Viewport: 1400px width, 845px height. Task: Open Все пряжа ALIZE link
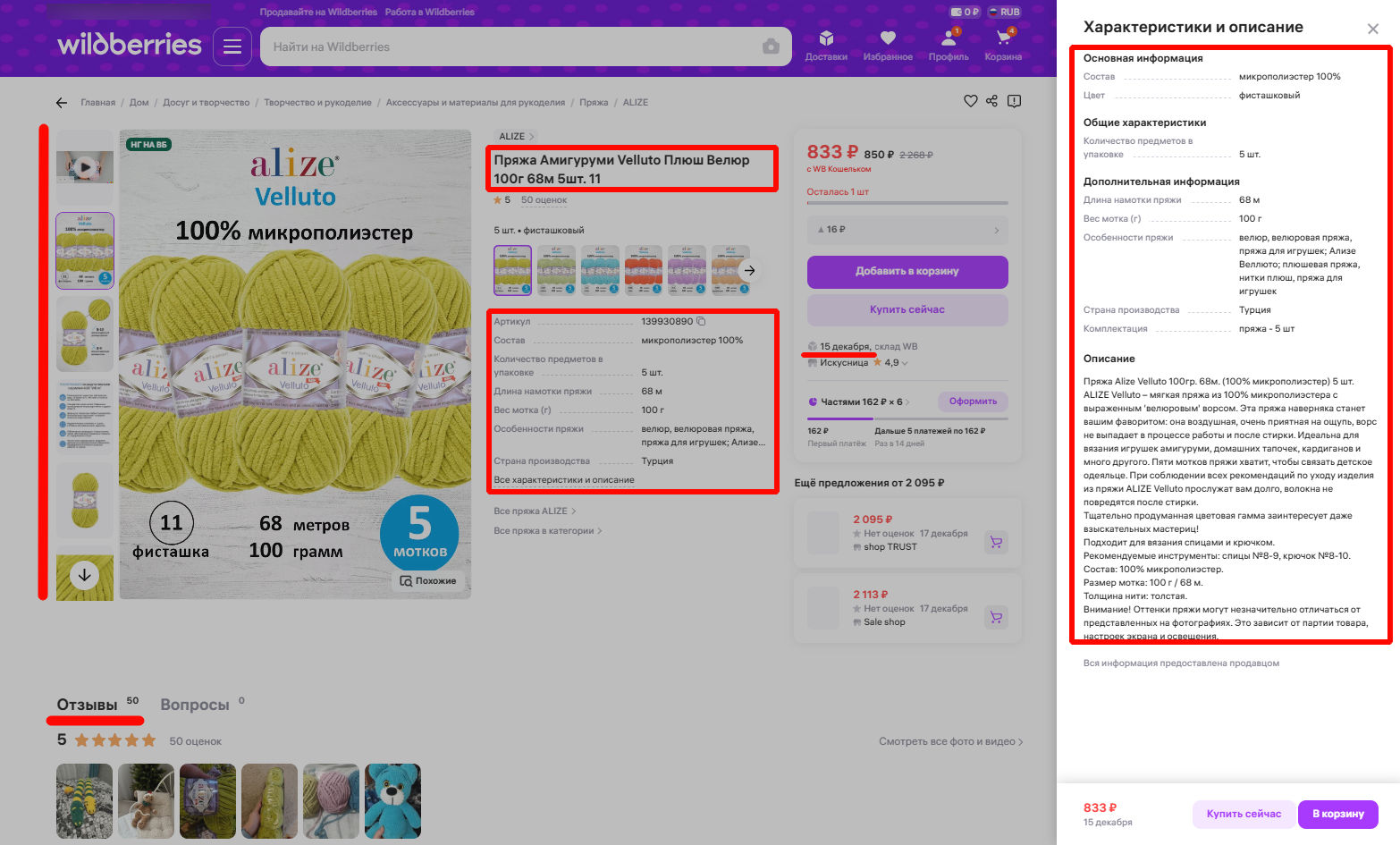point(535,511)
